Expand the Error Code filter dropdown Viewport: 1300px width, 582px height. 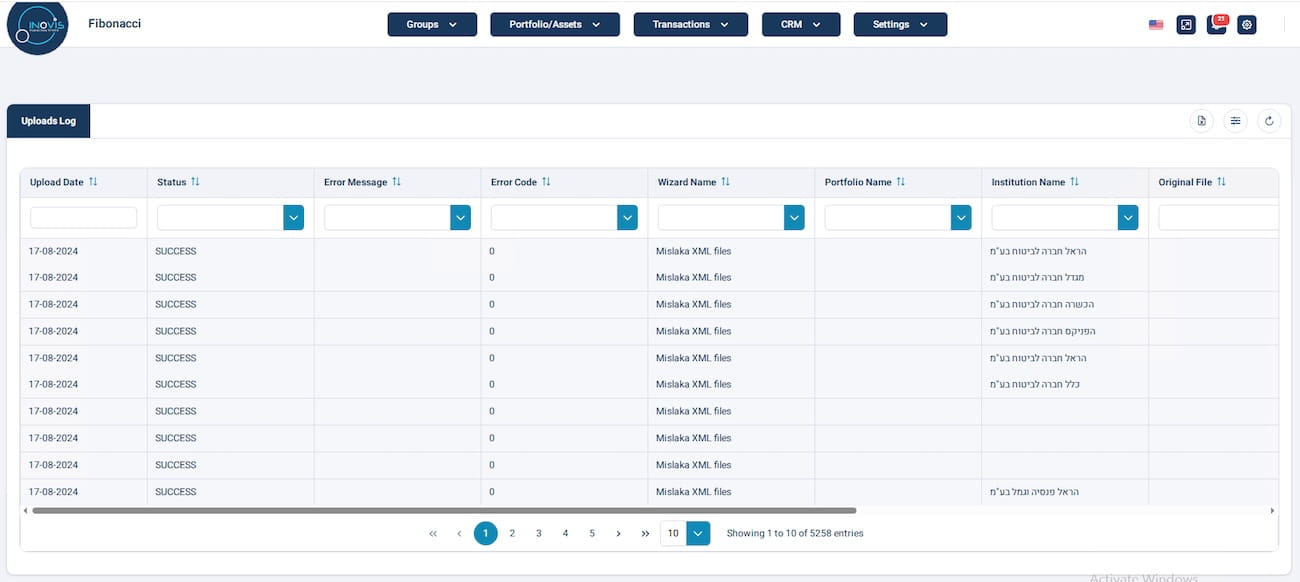(627, 218)
